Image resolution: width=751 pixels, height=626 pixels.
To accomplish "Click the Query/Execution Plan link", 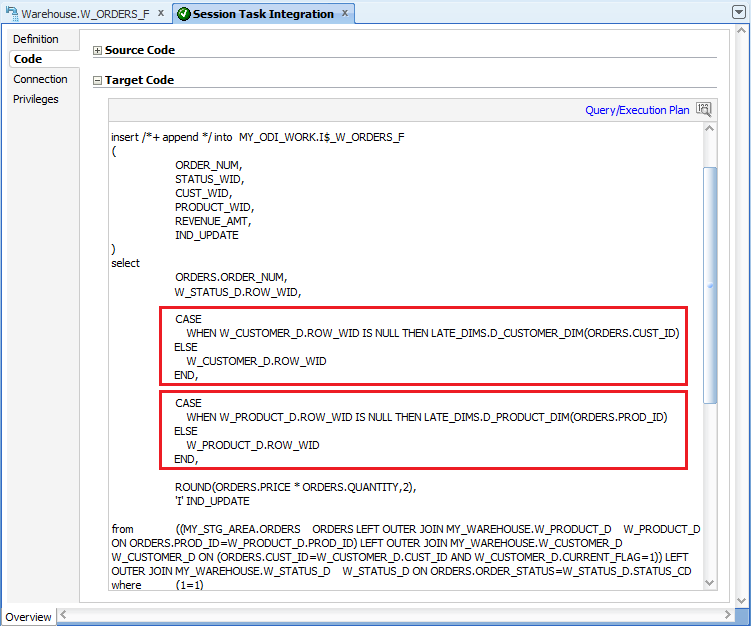I will pos(637,110).
